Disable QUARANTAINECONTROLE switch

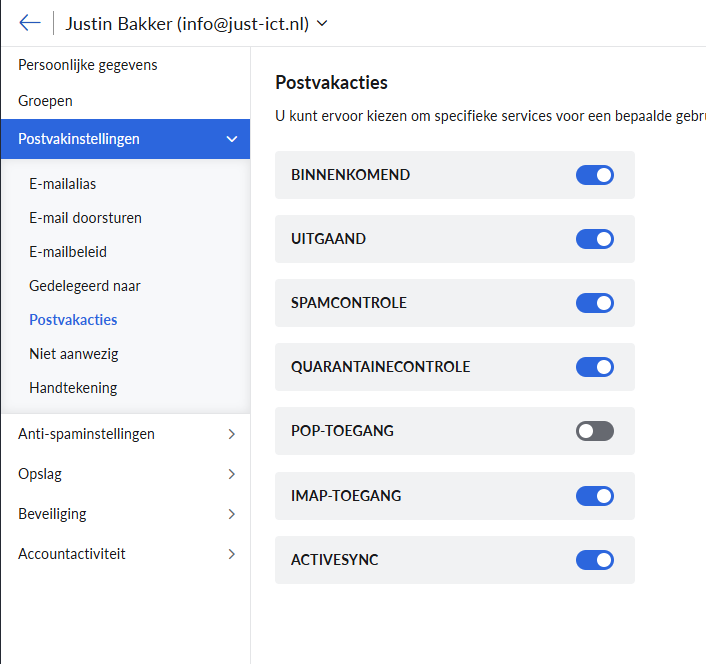pyautogui.click(x=594, y=367)
